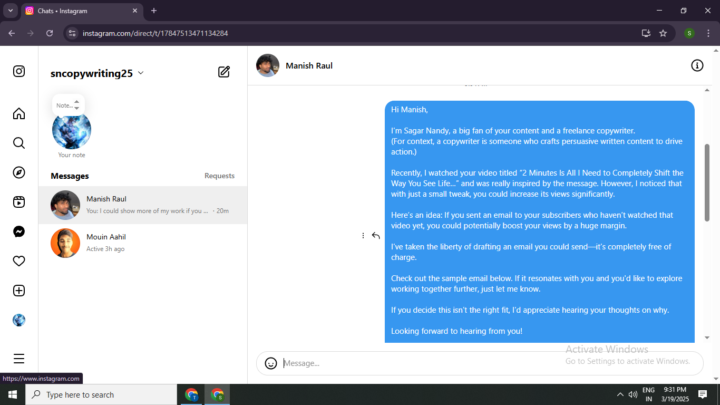720x405 pixels.
Task: Click the chat scroll-down arrow
Action: tap(707, 338)
